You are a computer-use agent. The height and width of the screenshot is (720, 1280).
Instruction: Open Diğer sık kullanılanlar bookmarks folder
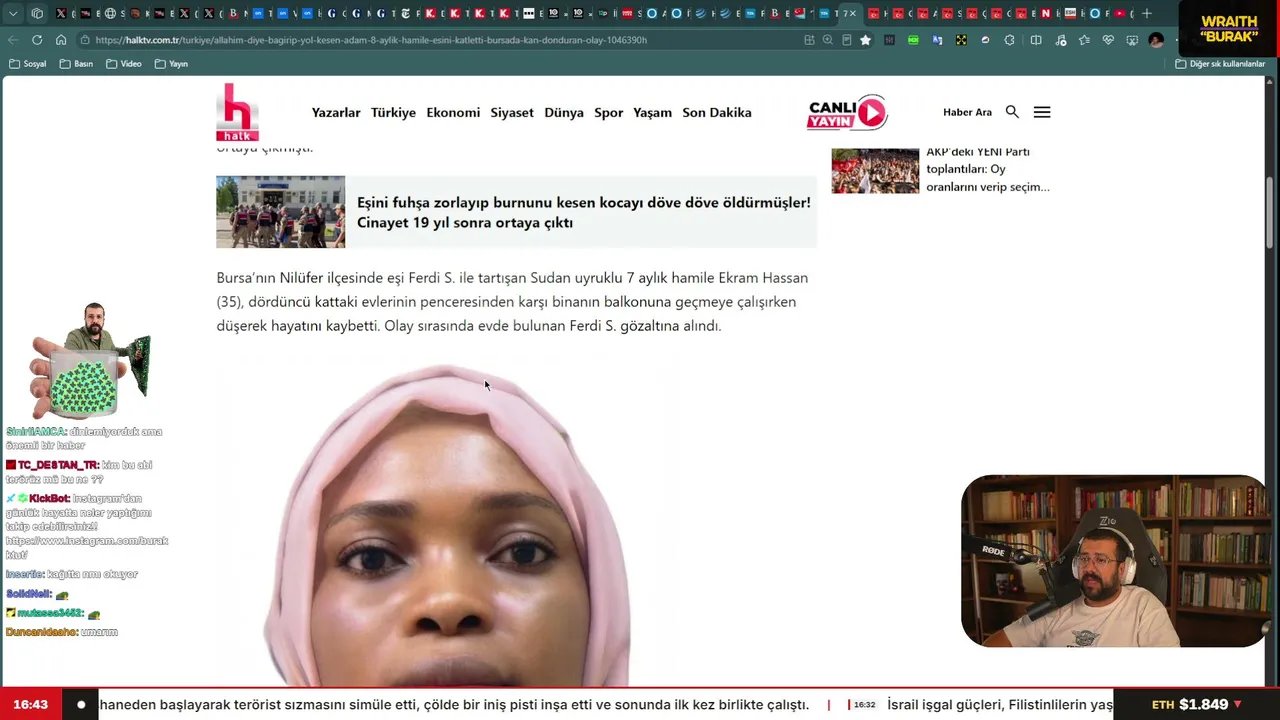coord(1220,64)
